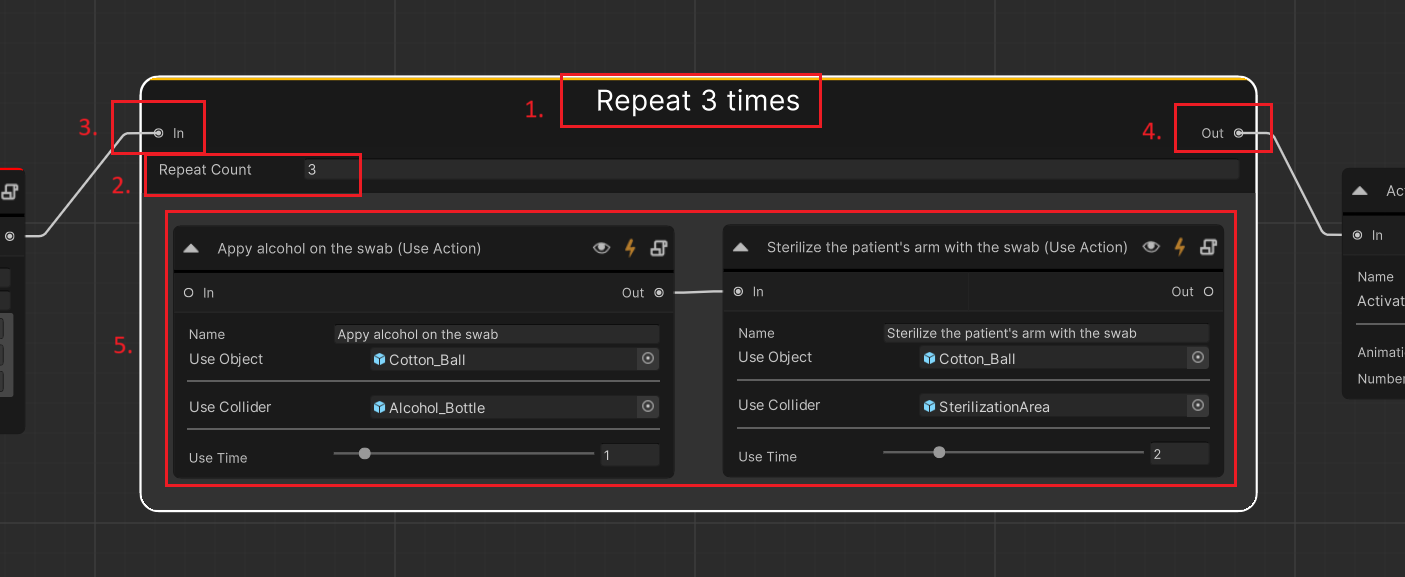This screenshot has height=577, width=1405.
Task: Click the Repeat node Out port
Action: (x=1238, y=133)
